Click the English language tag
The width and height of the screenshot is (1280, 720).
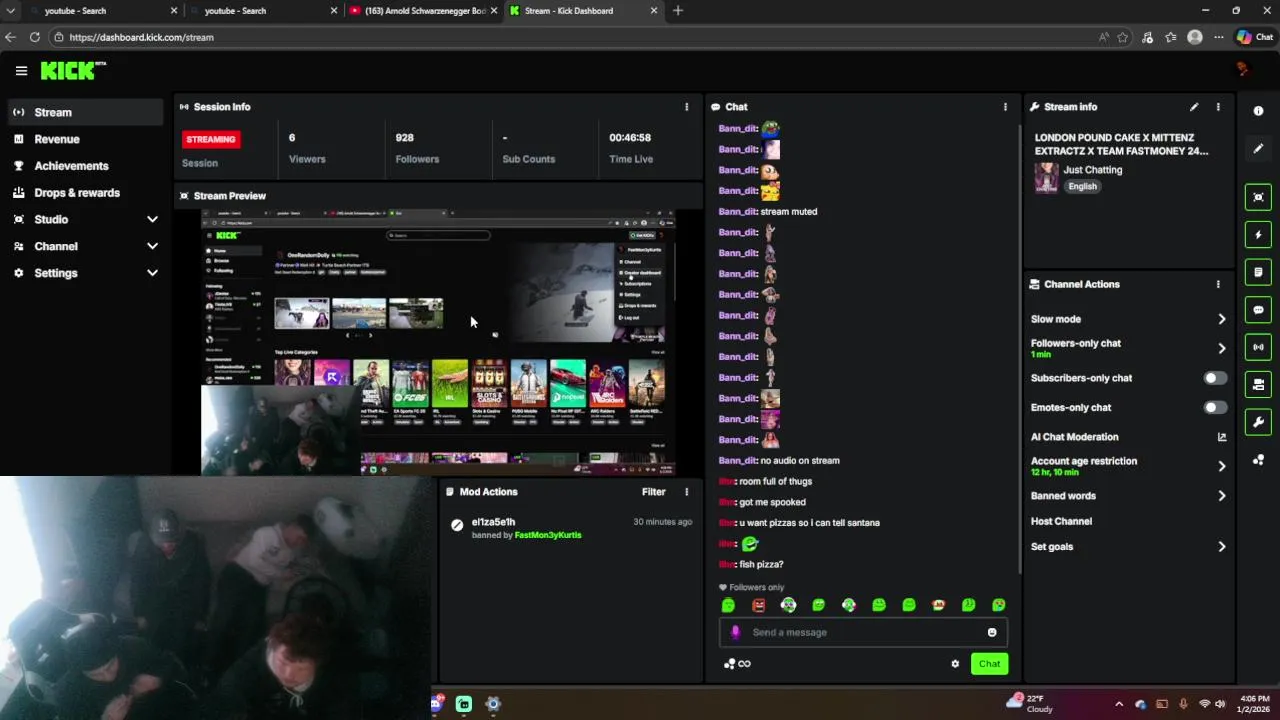pyautogui.click(x=1082, y=186)
